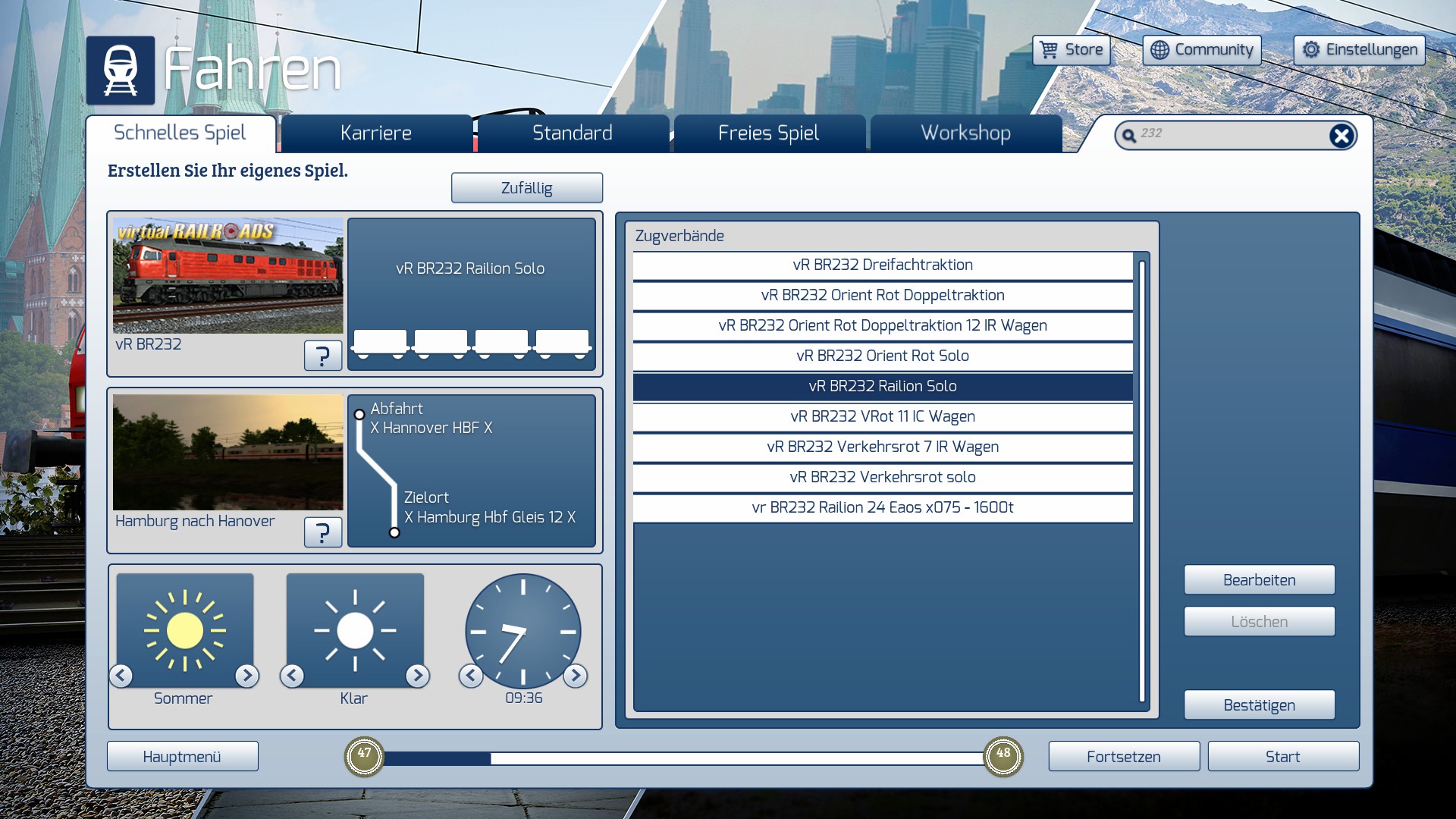Switch weather back from Klar
The image size is (1456, 819).
[292, 675]
